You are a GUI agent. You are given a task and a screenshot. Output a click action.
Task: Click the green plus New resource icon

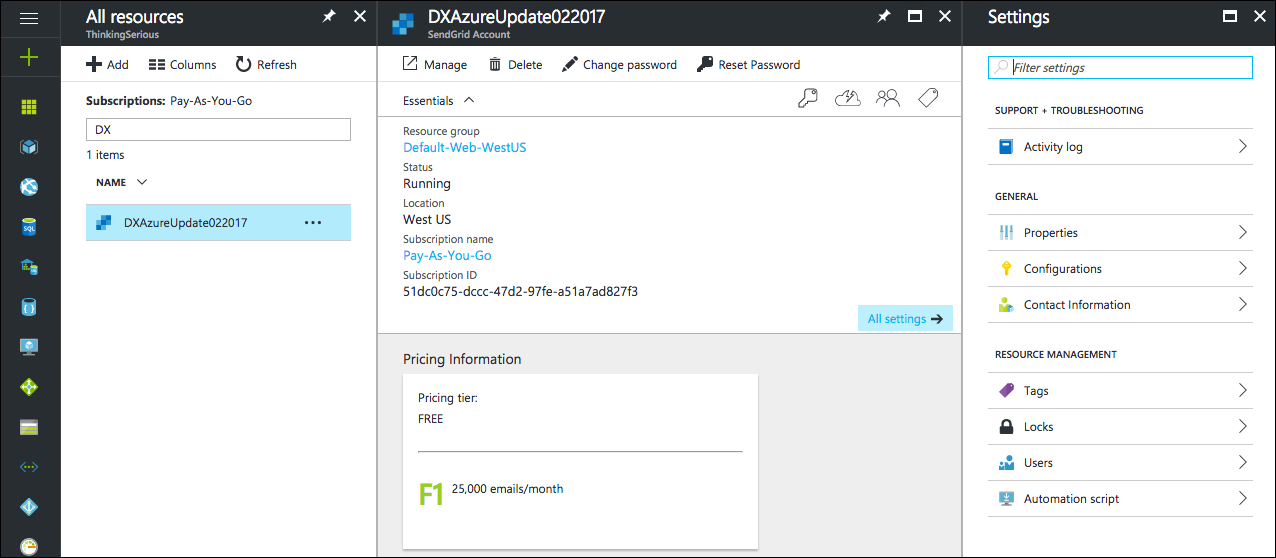click(x=29, y=57)
